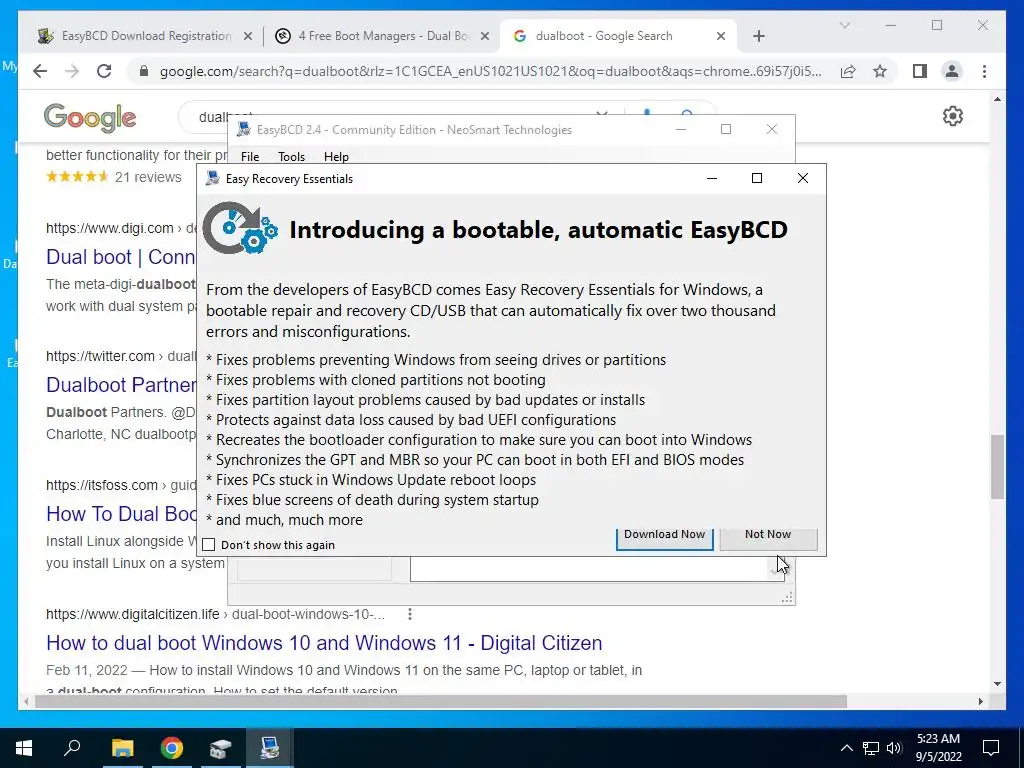Open the Dualboot Partner search result

121,385
